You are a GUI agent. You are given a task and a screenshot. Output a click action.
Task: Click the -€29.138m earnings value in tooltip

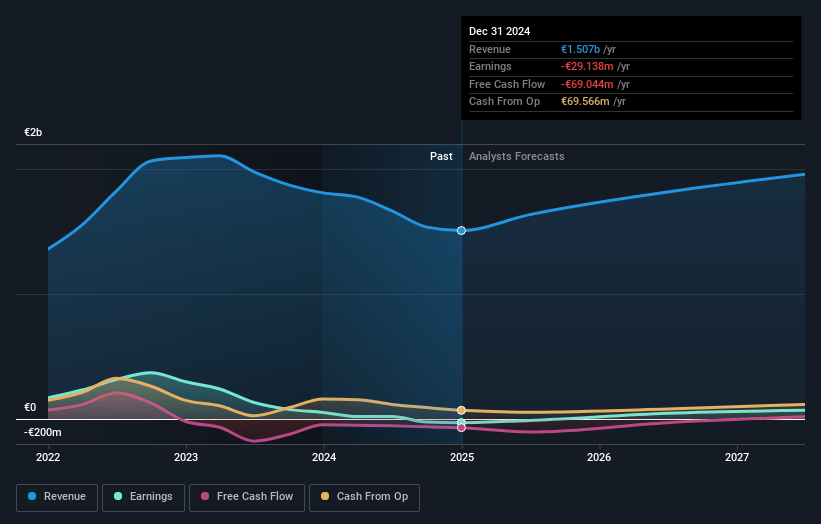587,66
